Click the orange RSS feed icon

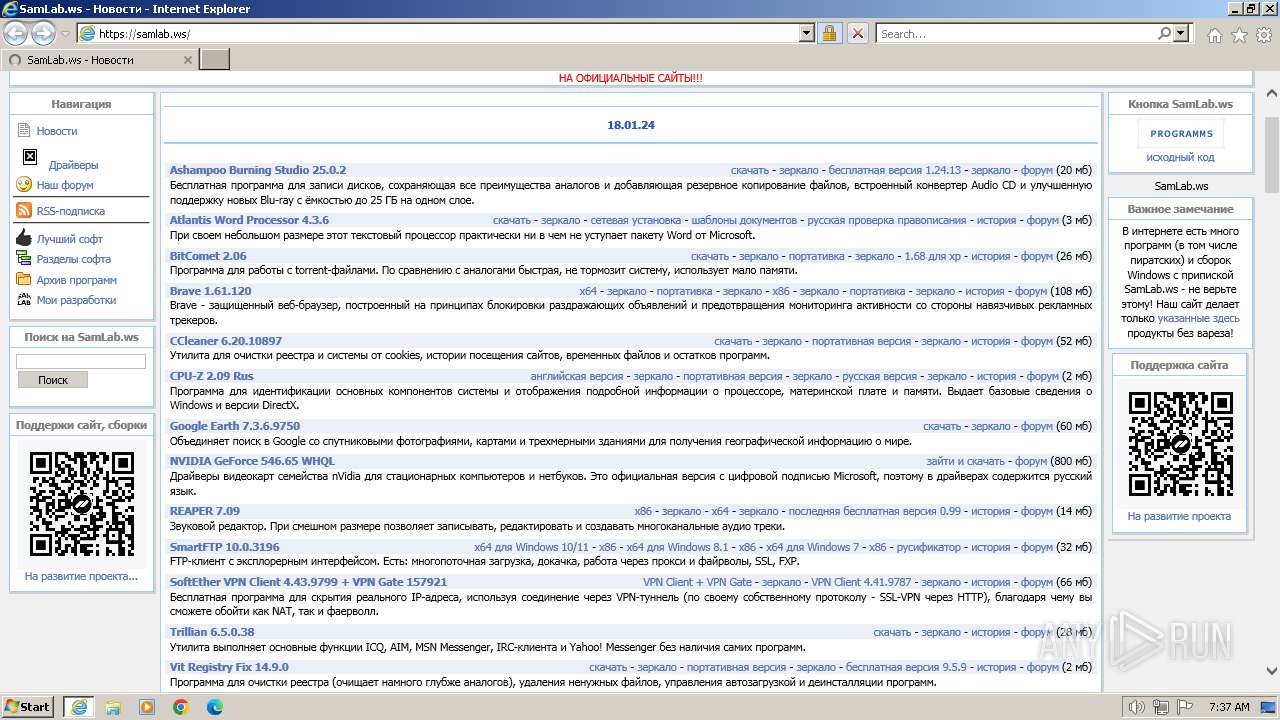pos(24,211)
